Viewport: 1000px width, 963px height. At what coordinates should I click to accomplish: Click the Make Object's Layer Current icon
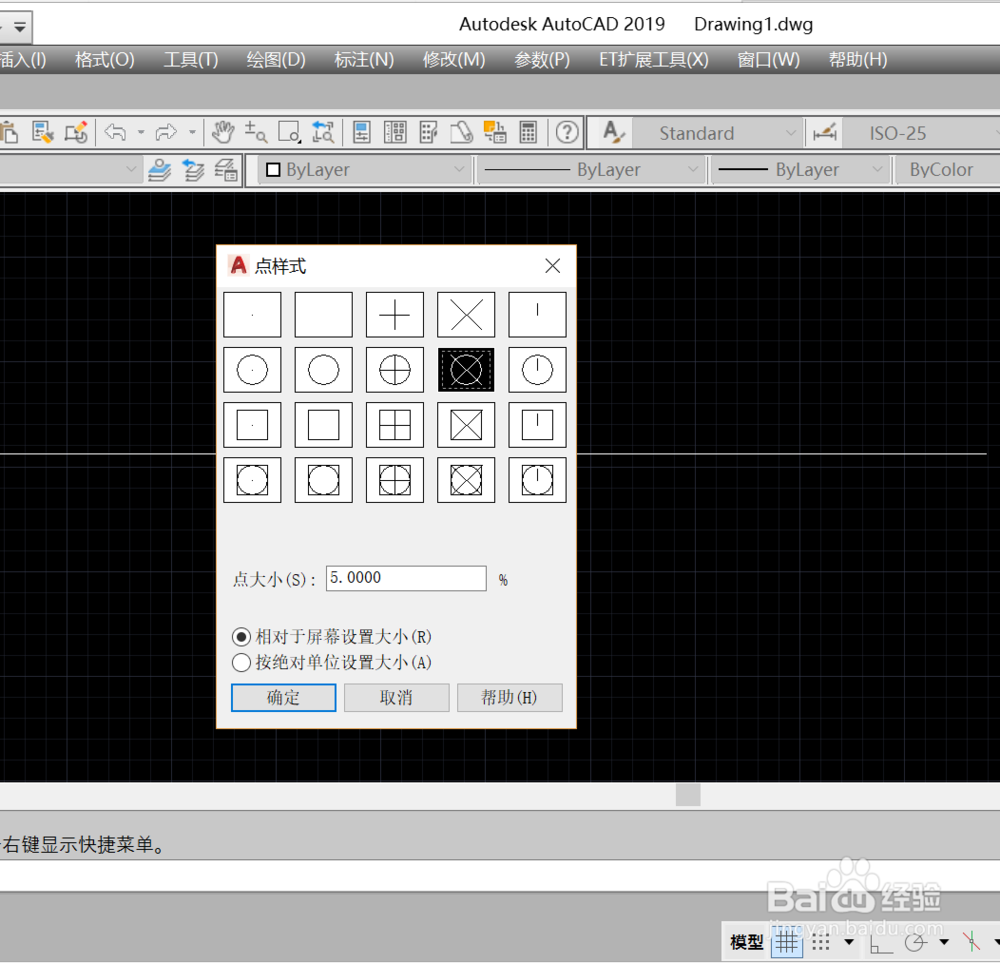[x=159, y=170]
